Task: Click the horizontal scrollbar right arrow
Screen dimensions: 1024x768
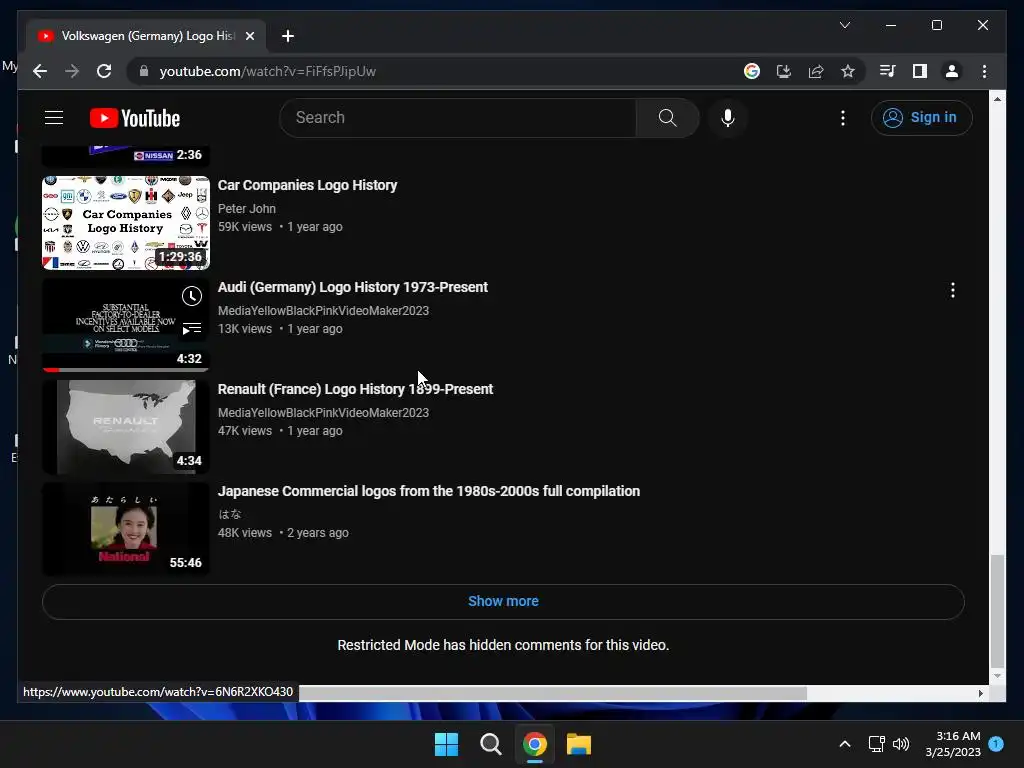Action: [x=980, y=693]
